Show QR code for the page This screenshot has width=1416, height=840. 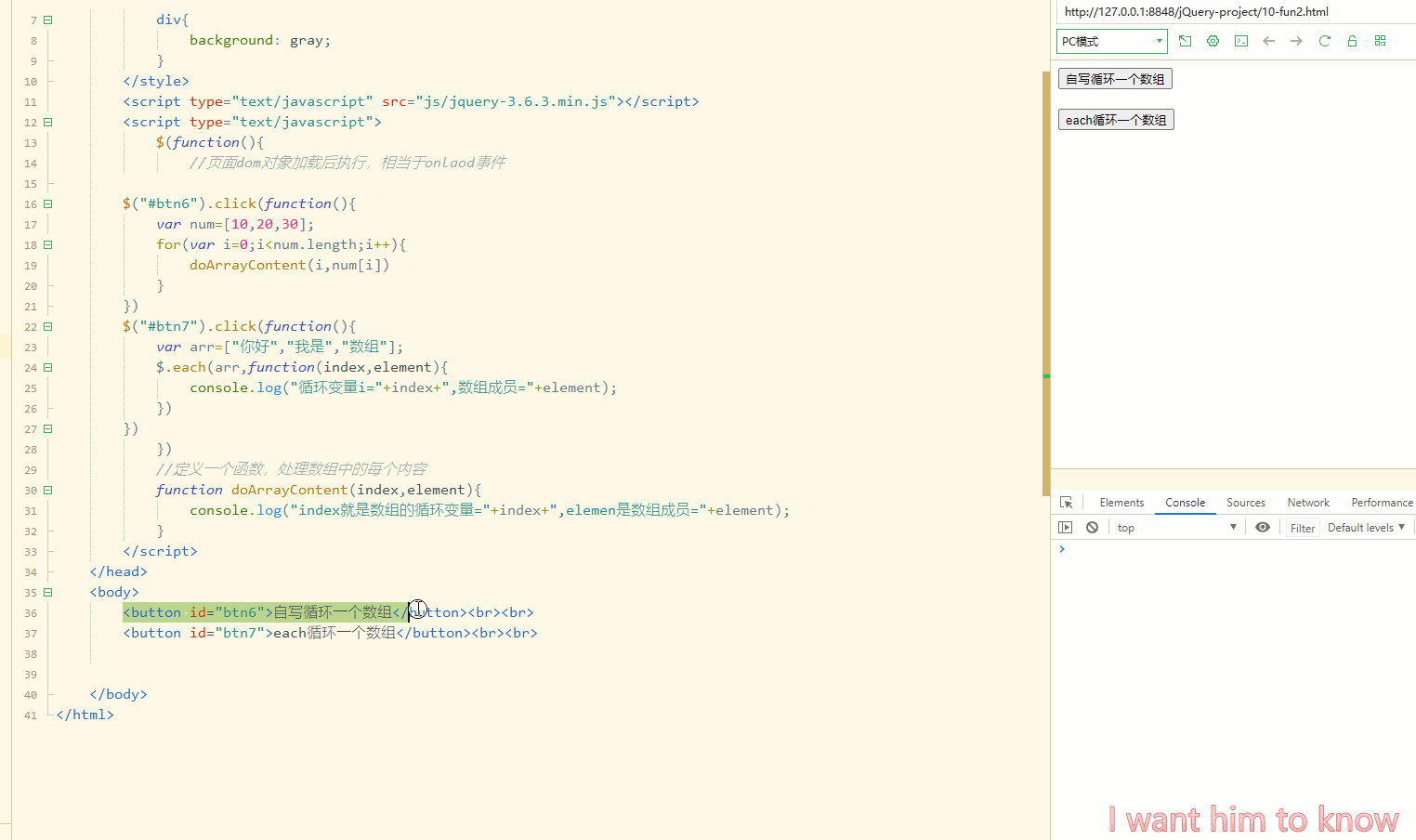pos(1380,41)
